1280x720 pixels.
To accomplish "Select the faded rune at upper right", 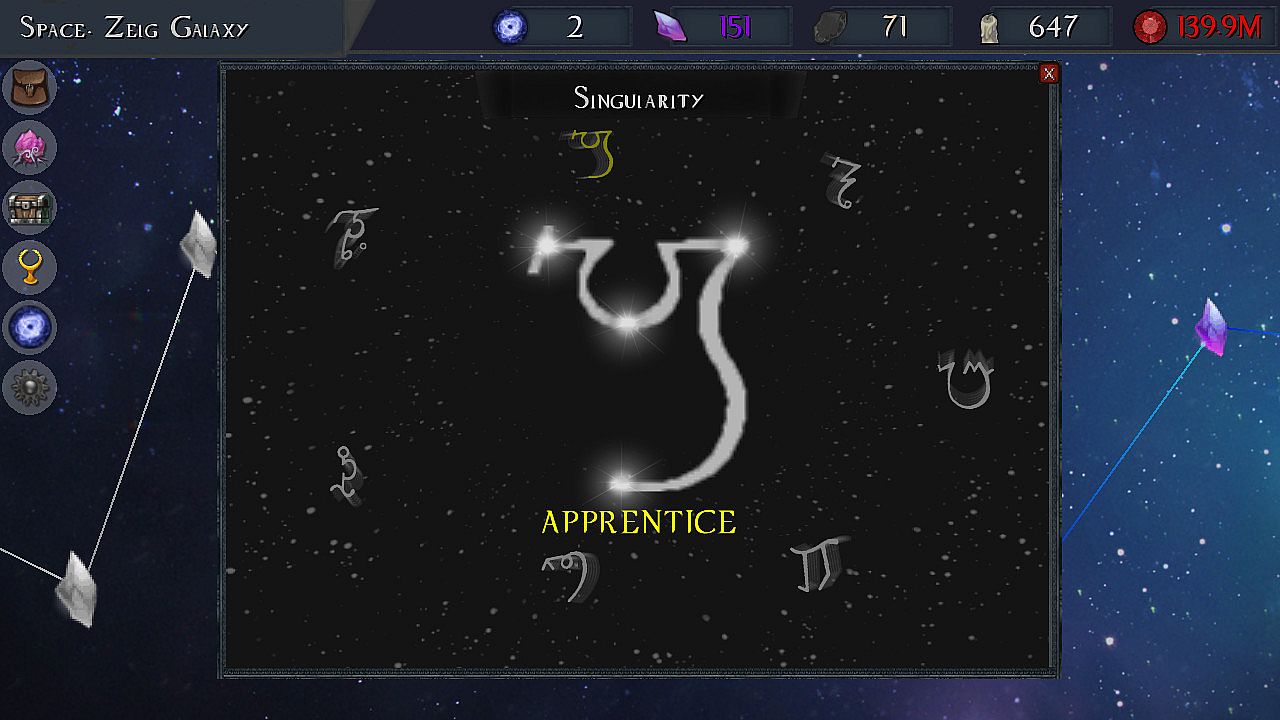I will coord(842,181).
